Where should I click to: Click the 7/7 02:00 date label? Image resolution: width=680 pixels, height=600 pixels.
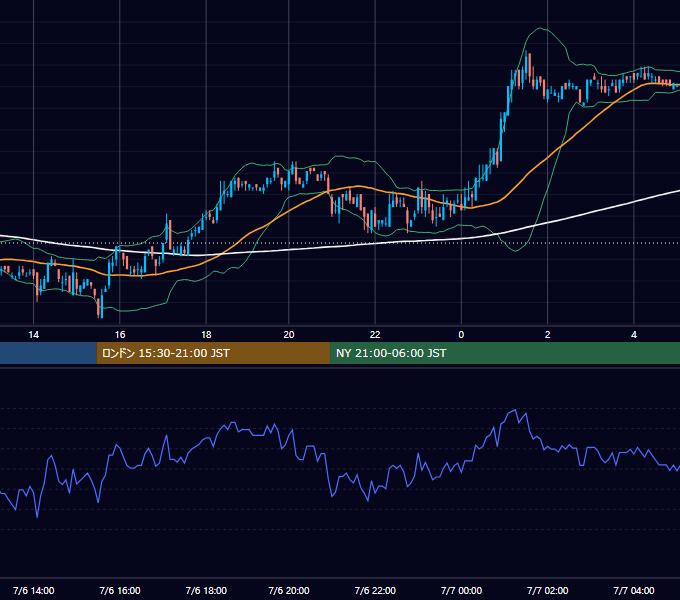click(547, 590)
